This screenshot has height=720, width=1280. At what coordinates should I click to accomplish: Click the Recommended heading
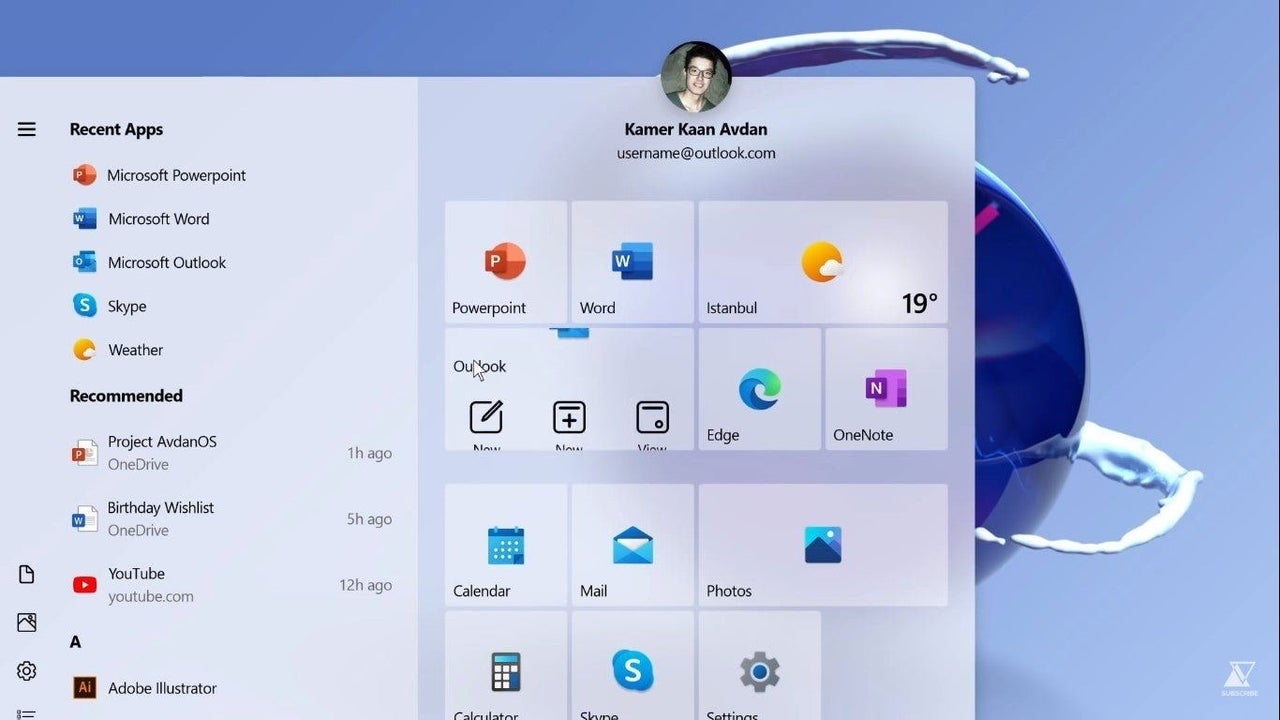[126, 396]
